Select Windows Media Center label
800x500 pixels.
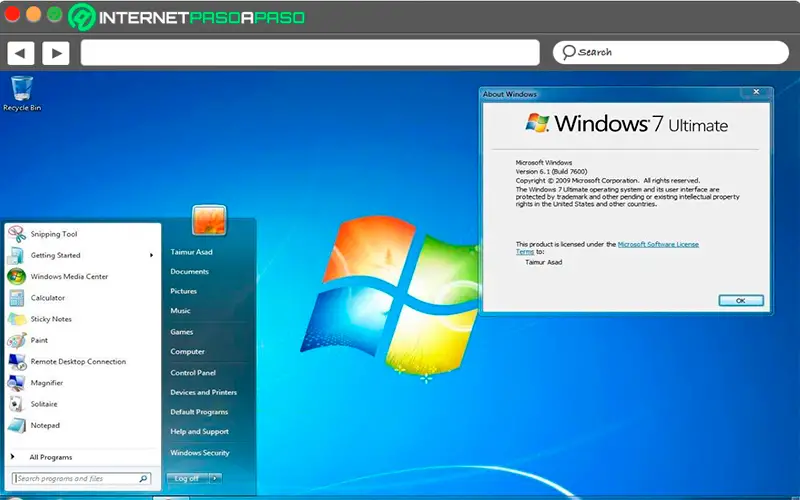click(69, 277)
